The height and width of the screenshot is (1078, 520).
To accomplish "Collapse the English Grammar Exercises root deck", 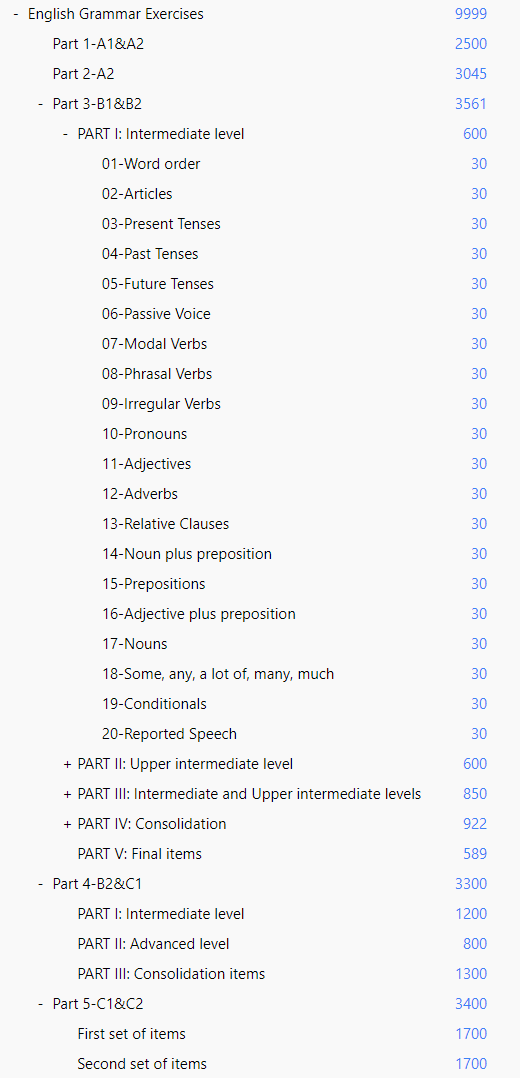I will (16, 14).
